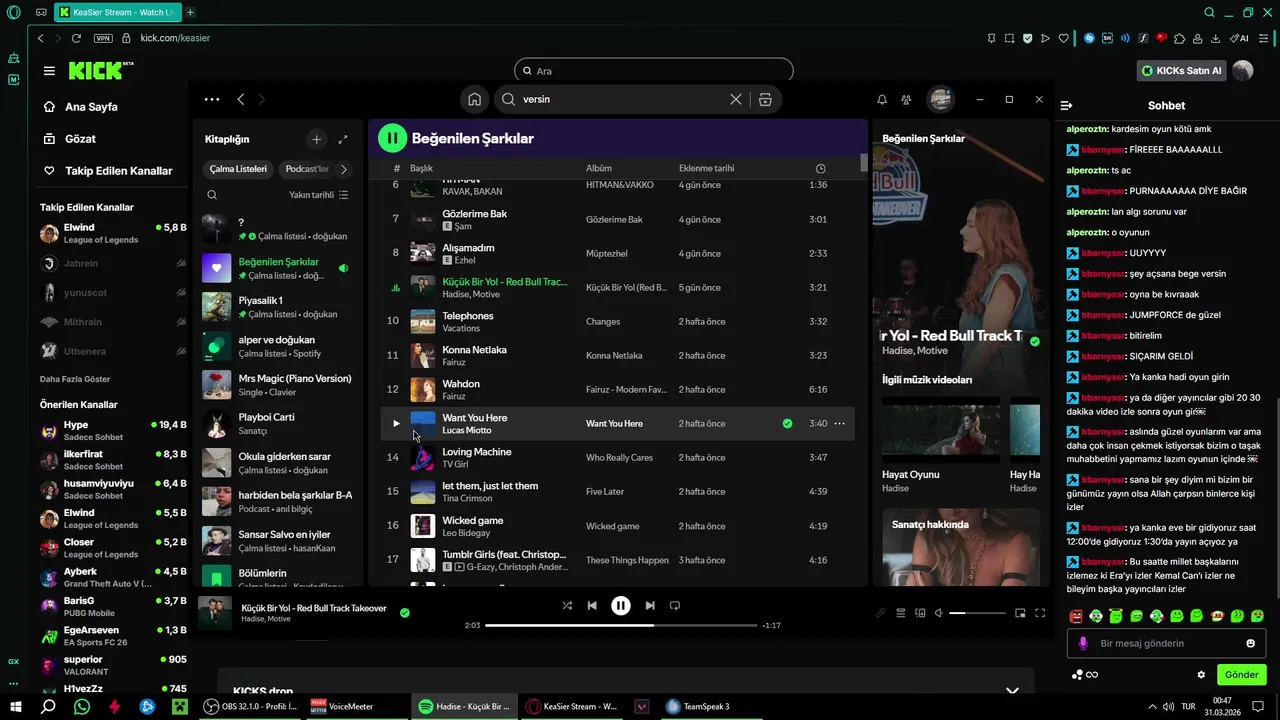The image size is (1280, 720).
Task: Open Playboi Carti artist in library
Action: click(x=278, y=424)
